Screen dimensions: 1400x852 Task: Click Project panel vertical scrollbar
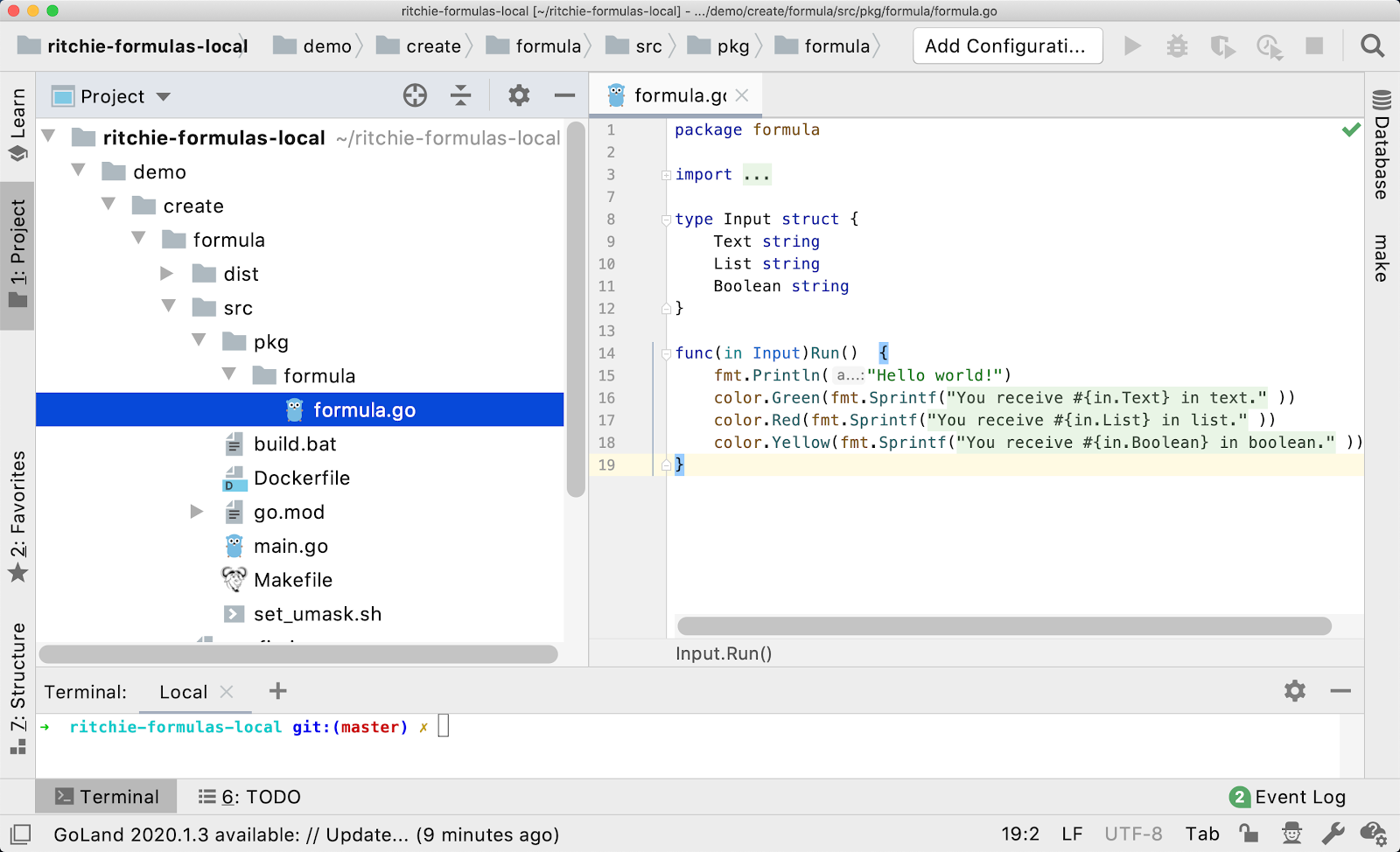575,309
